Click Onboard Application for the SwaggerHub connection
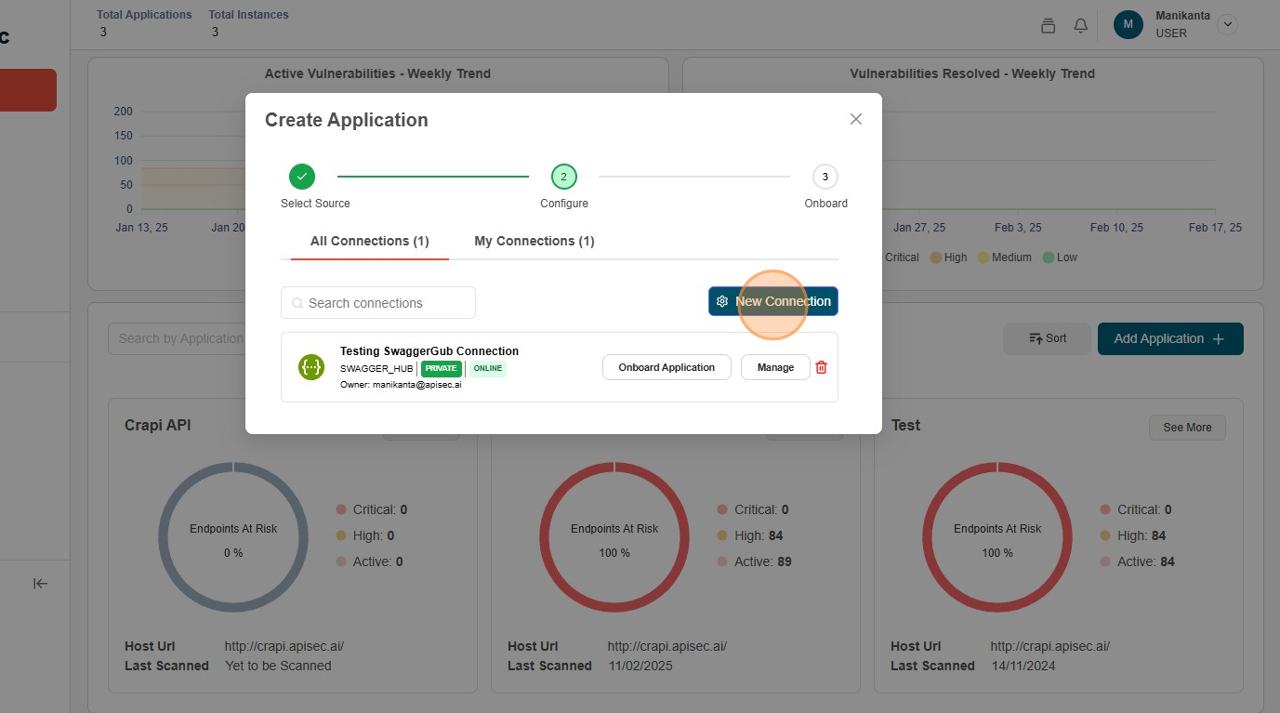This screenshot has width=1280, height=713. 666,367
